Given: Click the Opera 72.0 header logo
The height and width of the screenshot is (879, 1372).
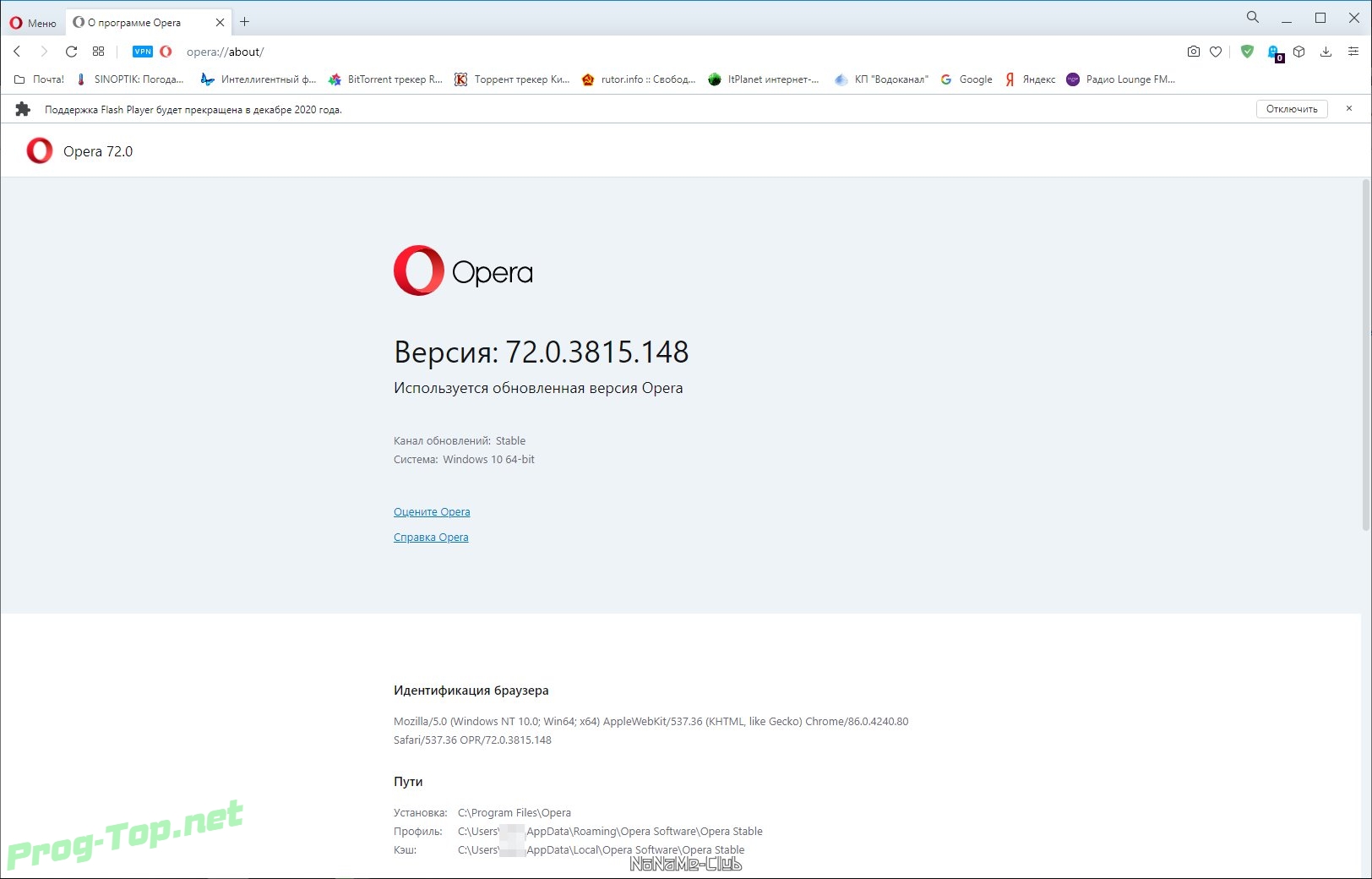Looking at the screenshot, I should click(x=40, y=150).
